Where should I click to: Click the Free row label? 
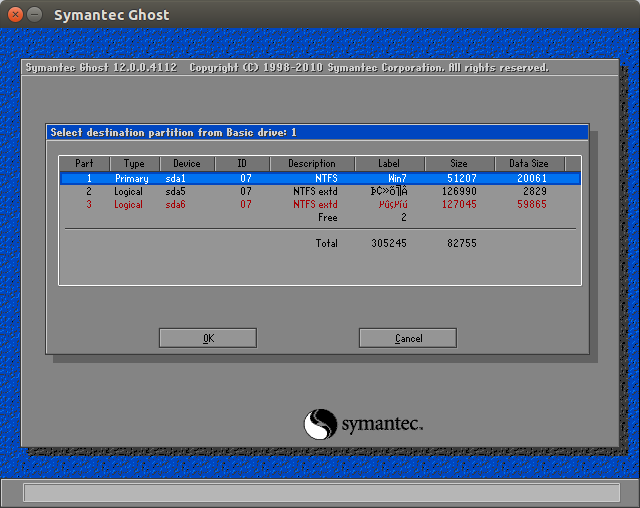(x=328, y=217)
